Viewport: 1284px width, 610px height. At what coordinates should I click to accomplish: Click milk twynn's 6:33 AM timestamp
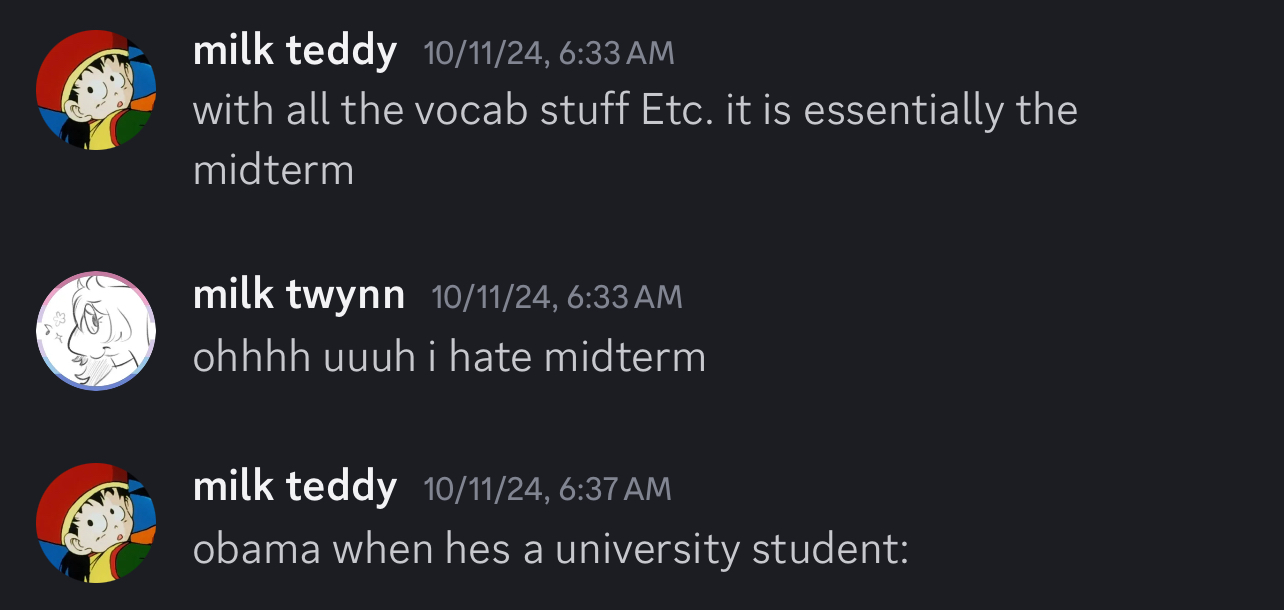557,297
